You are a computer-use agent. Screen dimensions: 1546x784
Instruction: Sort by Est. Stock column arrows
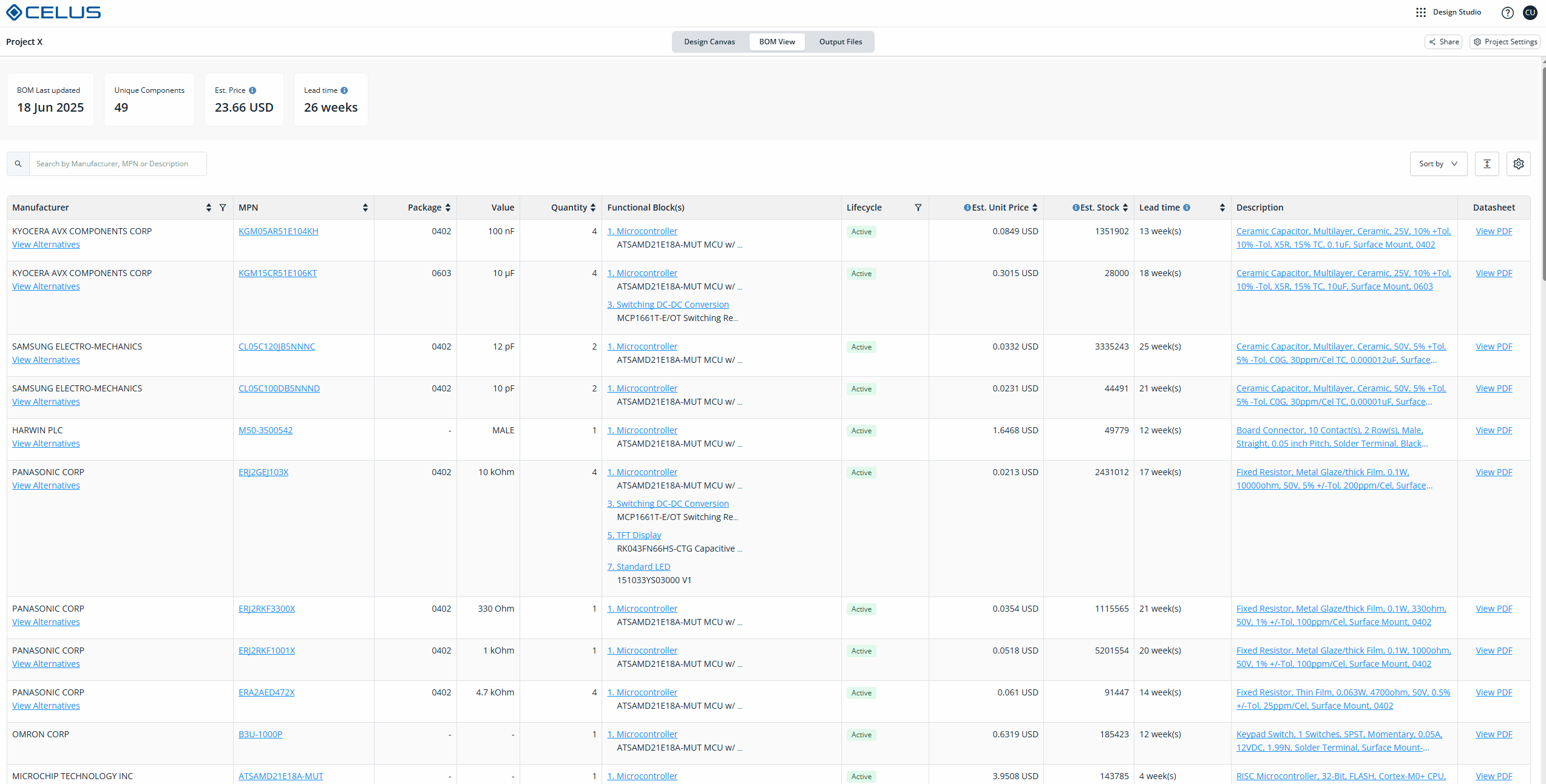pos(1125,208)
